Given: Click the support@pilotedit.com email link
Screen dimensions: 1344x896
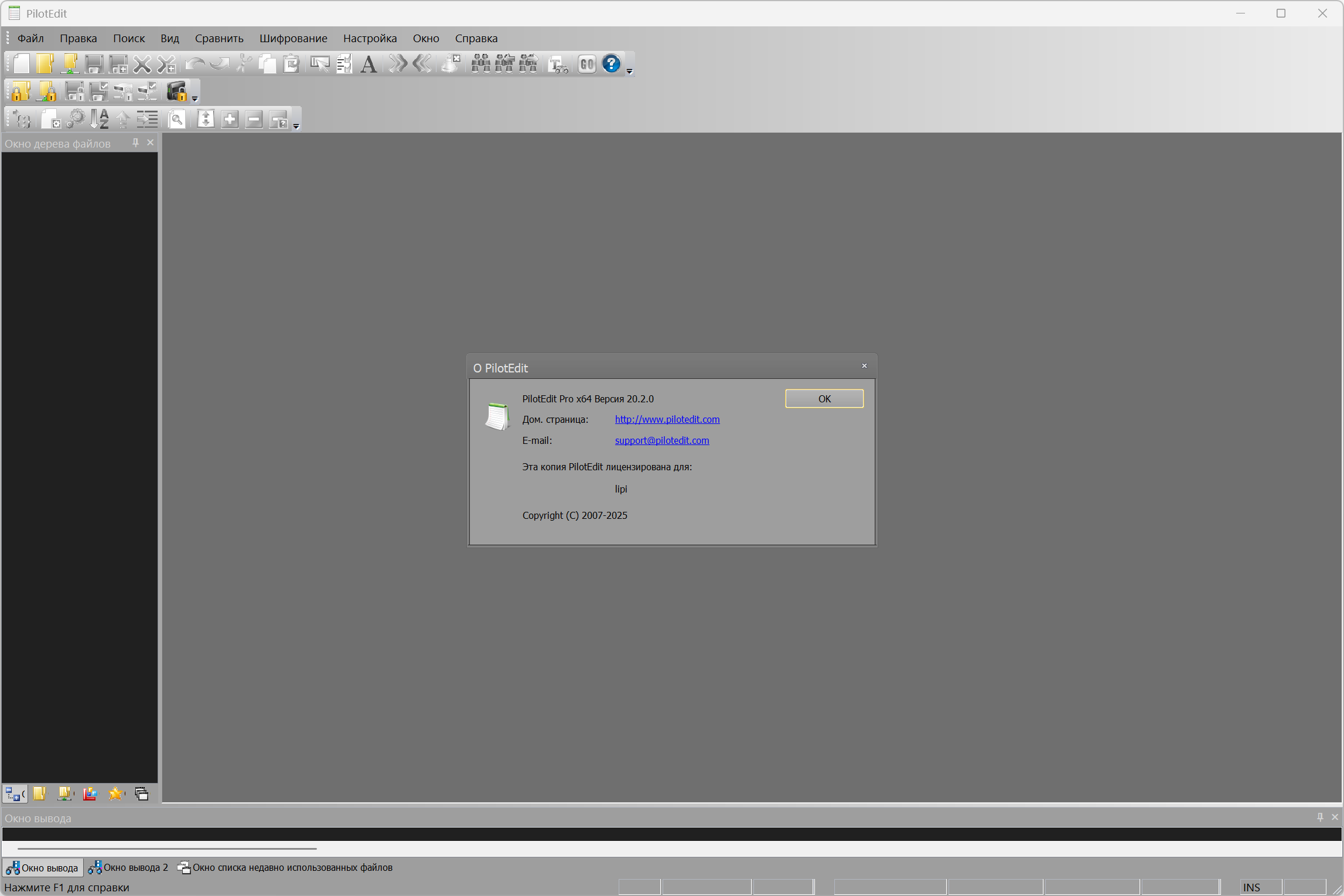Looking at the screenshot, I should [662, 440].
